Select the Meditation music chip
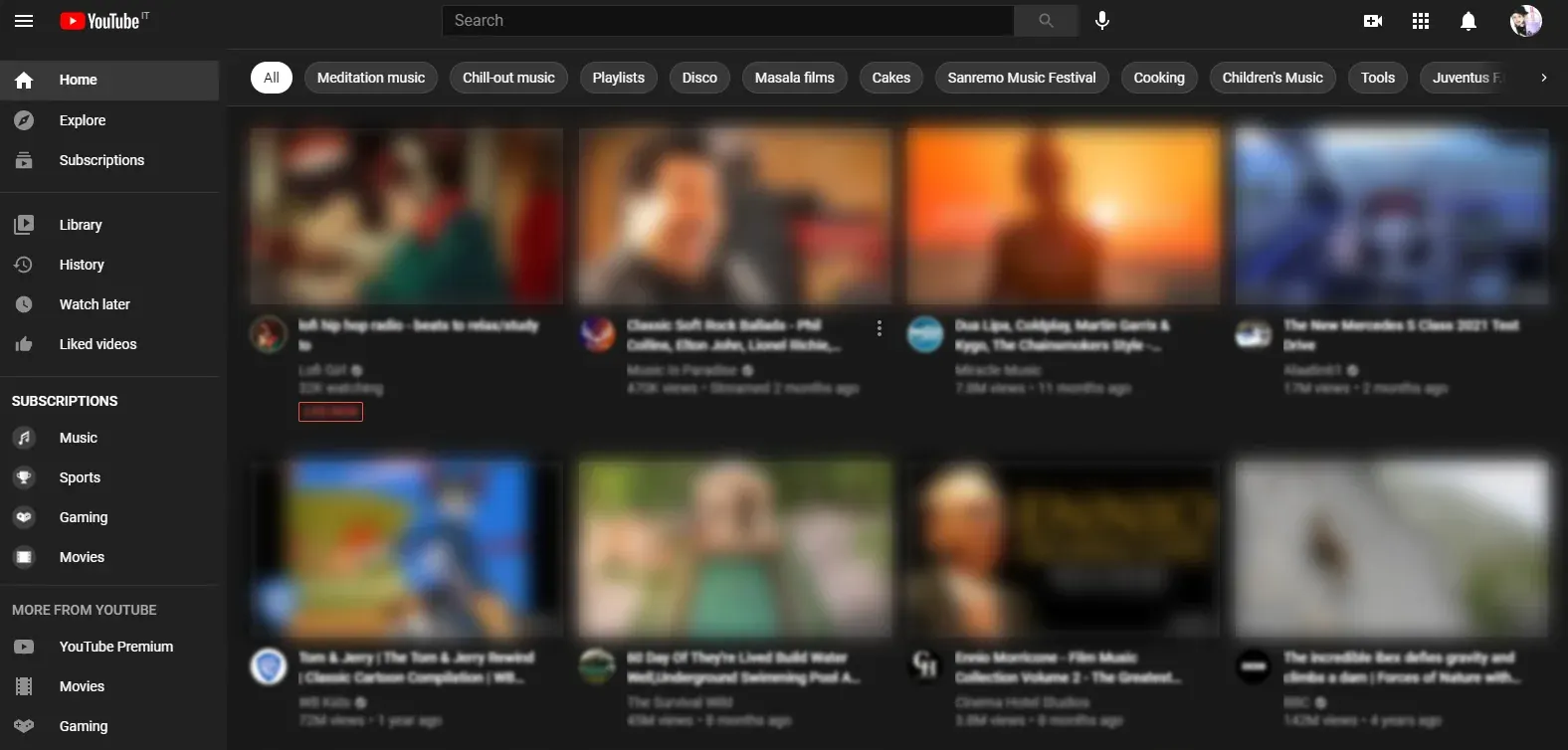The width and height of the screenshot is (1568, 750). [371, 78]
